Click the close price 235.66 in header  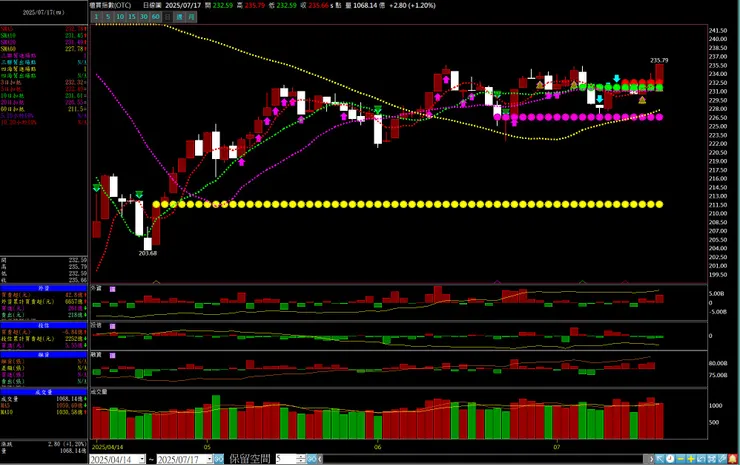(318, 6)
